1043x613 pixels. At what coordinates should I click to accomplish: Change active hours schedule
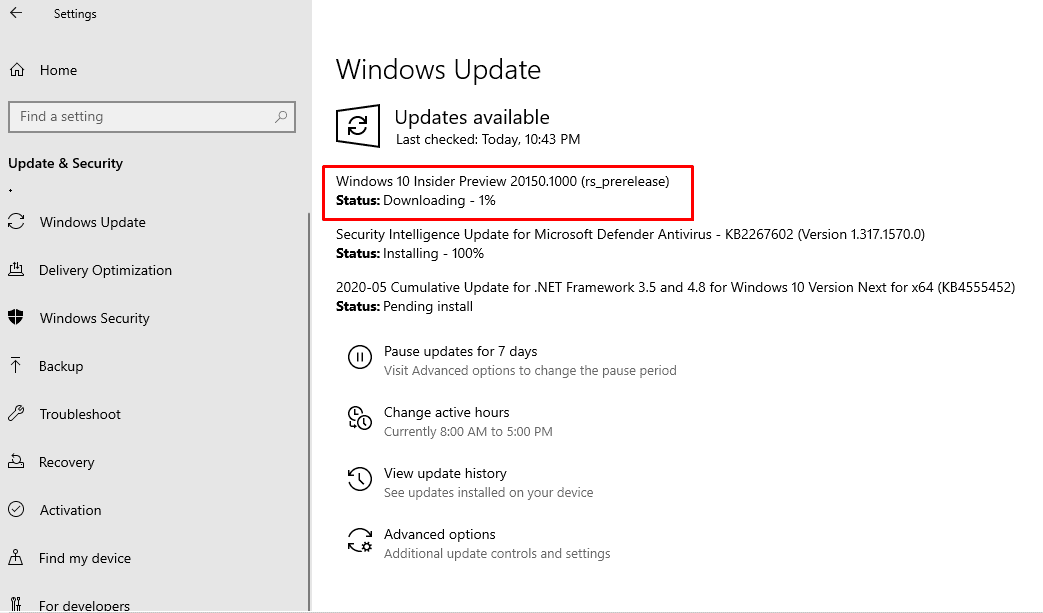coord(446,412)
